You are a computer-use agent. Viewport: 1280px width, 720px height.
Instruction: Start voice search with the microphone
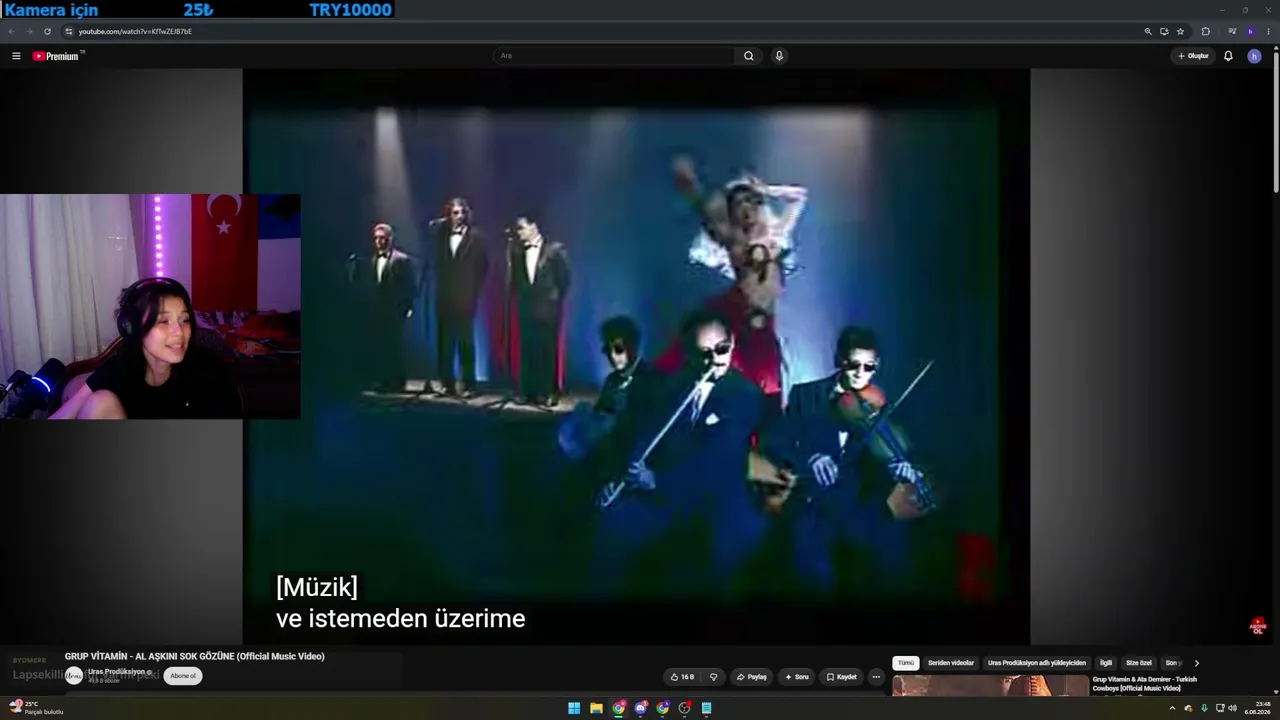779,56
